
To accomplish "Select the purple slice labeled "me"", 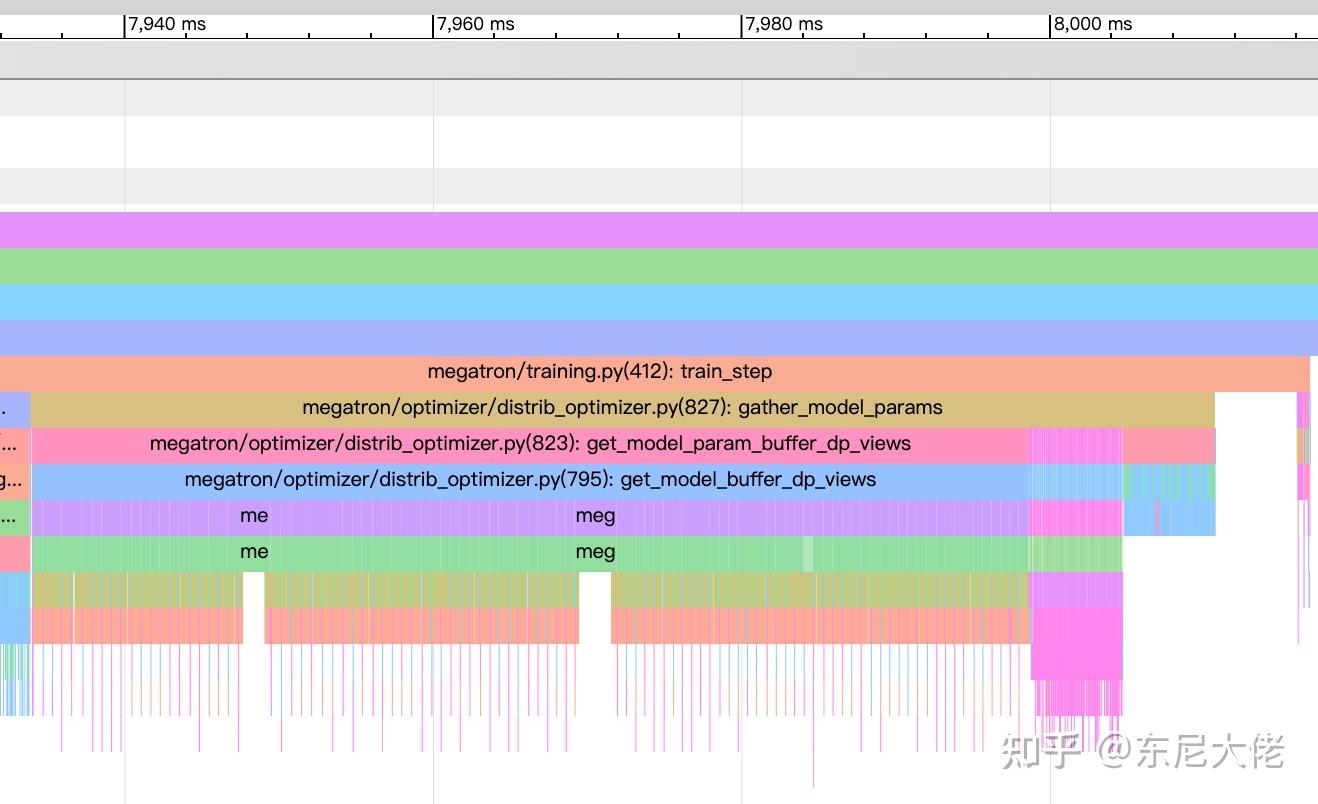I will pyautogui.click(x=254, y=516).
